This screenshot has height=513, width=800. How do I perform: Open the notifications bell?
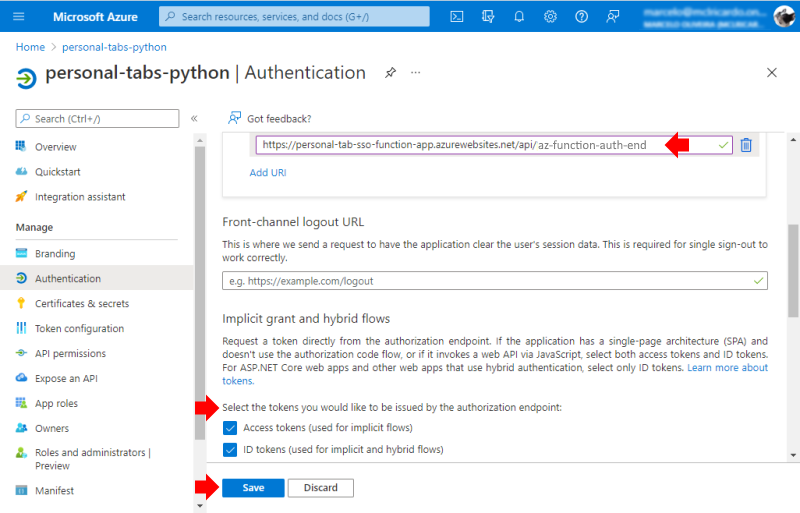[x=519, y=16]
